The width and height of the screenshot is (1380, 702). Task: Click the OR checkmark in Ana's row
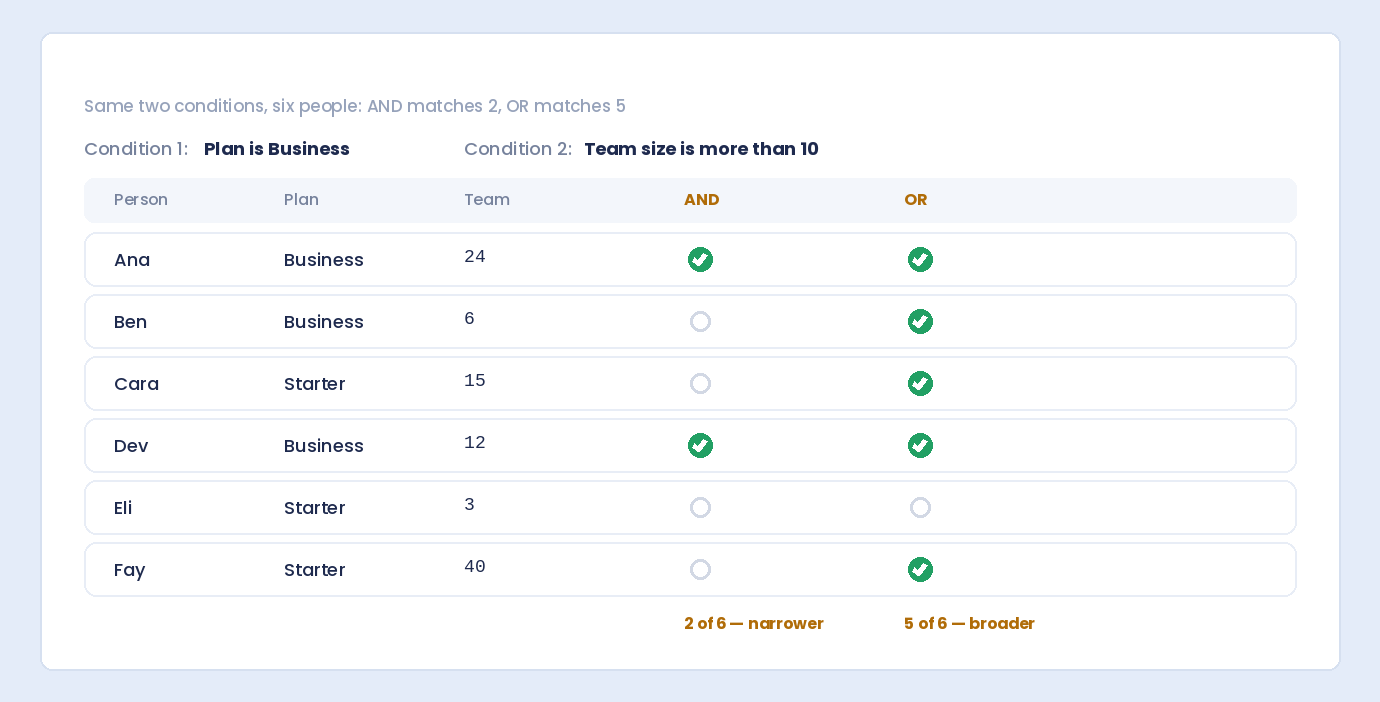920,260
